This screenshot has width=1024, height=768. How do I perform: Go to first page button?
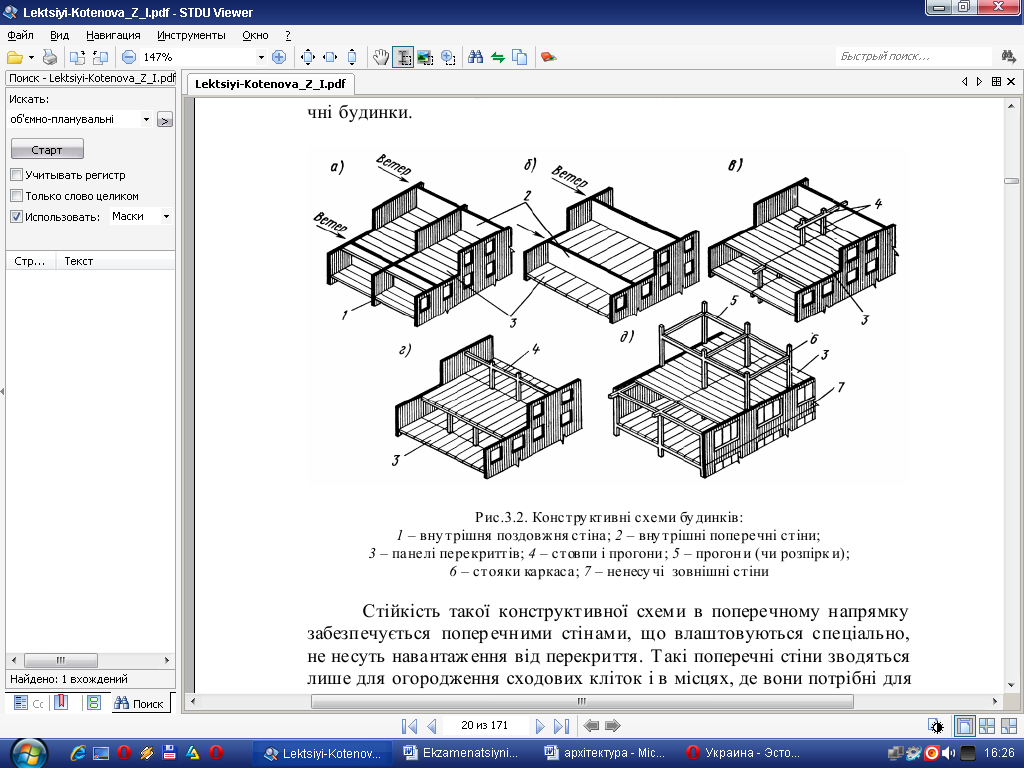coord(409,726)
